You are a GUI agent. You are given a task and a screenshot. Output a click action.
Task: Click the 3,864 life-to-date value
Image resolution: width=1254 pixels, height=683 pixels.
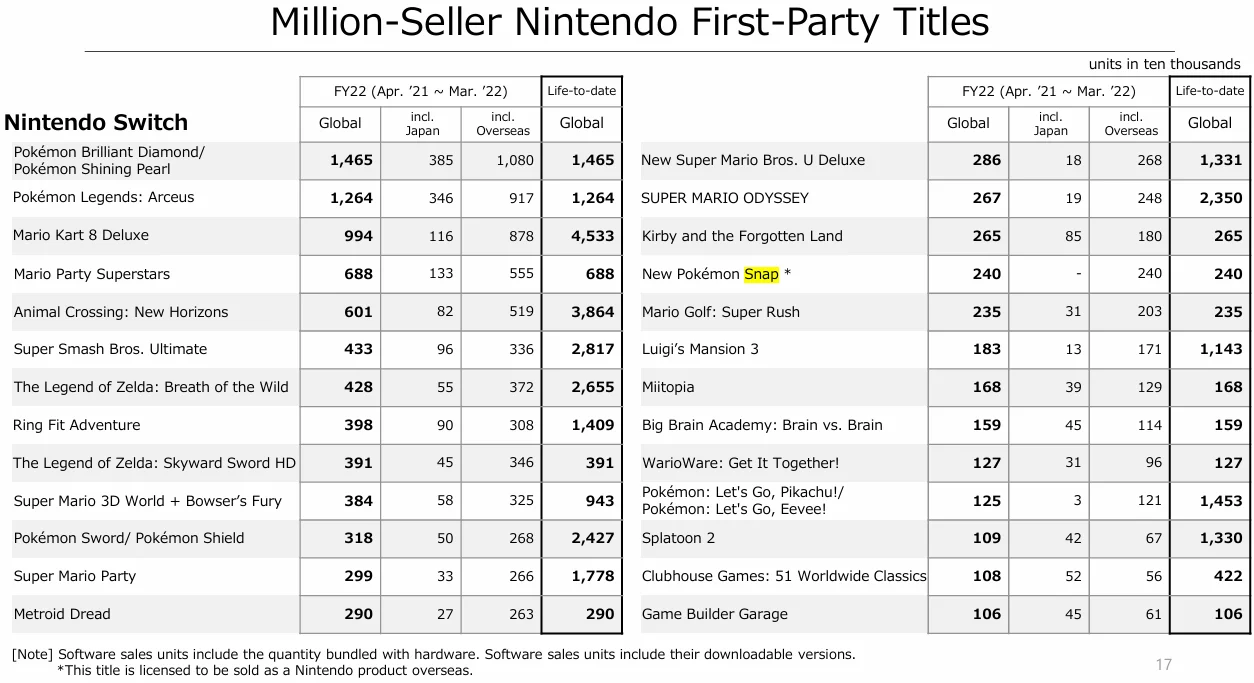click(592, 312)
